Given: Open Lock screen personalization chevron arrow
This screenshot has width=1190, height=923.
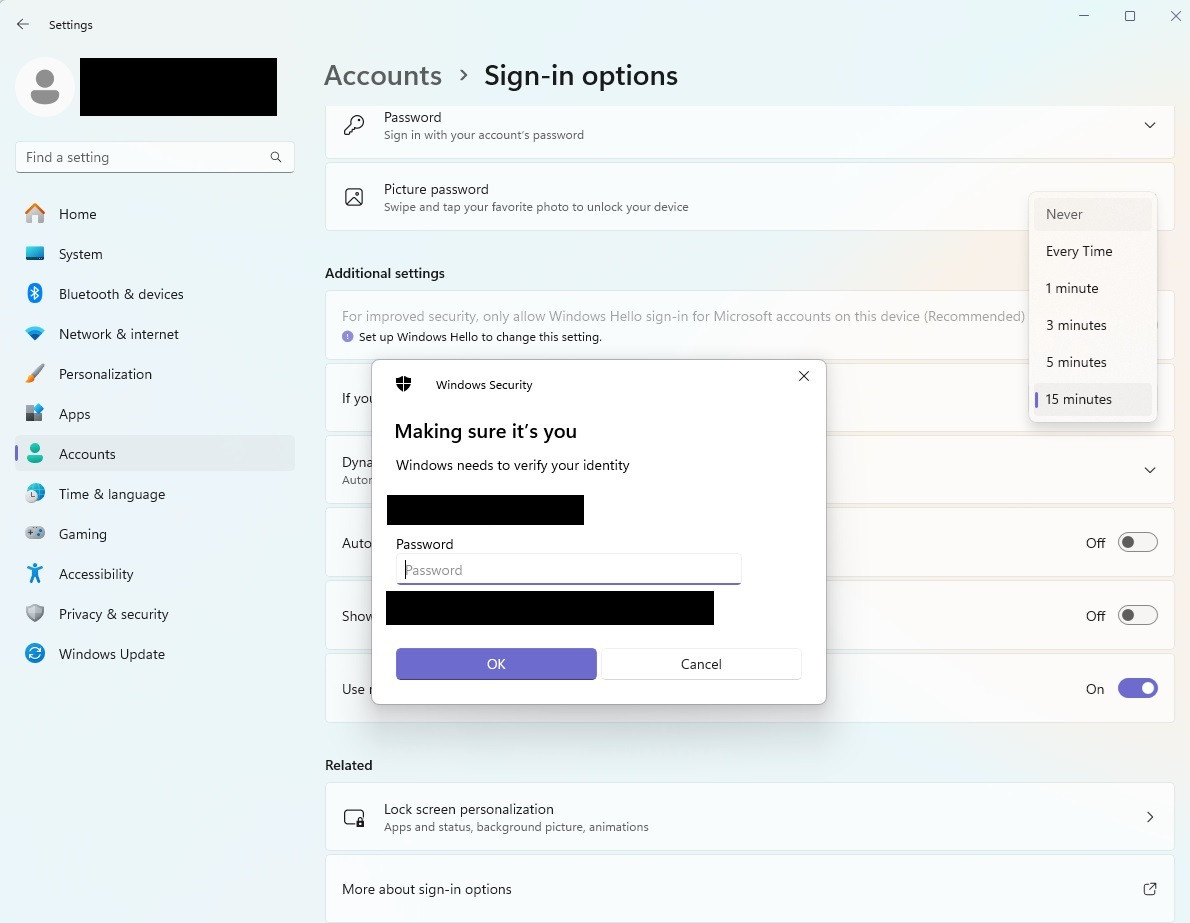Looking at the screenshot, I should [1150, 817].
